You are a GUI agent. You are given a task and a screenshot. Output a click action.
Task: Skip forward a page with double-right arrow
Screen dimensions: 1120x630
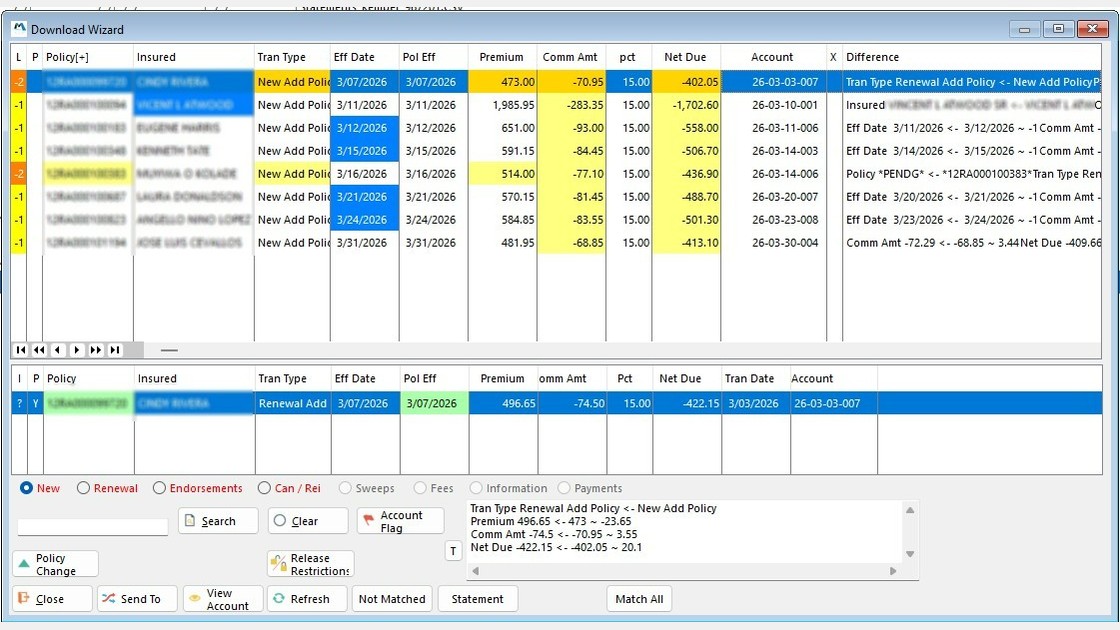pyautogui.click(x=96, y=350)
